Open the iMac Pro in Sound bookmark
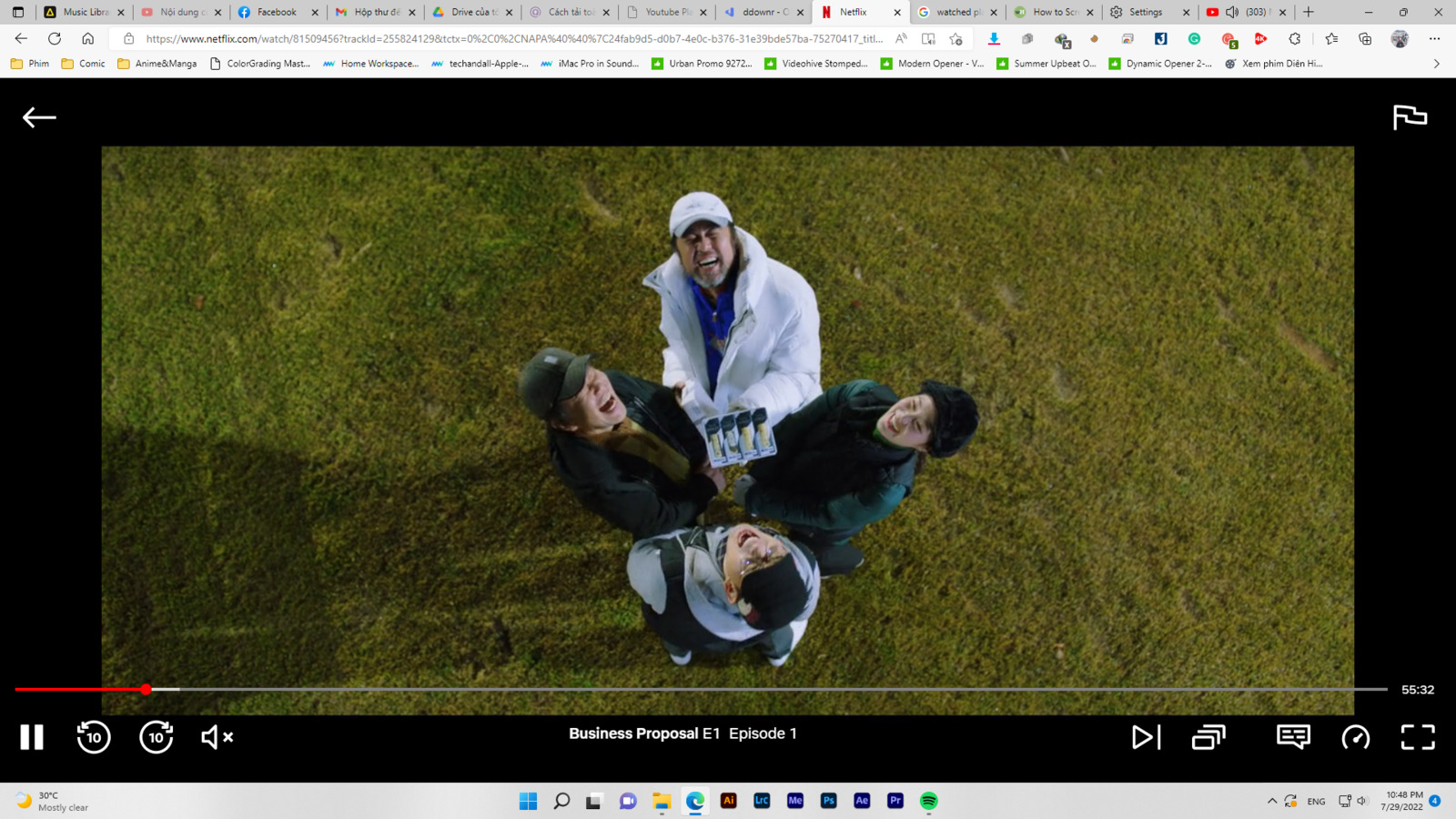The width and height of the screenshot is (1456, 819). coord(589,64)
